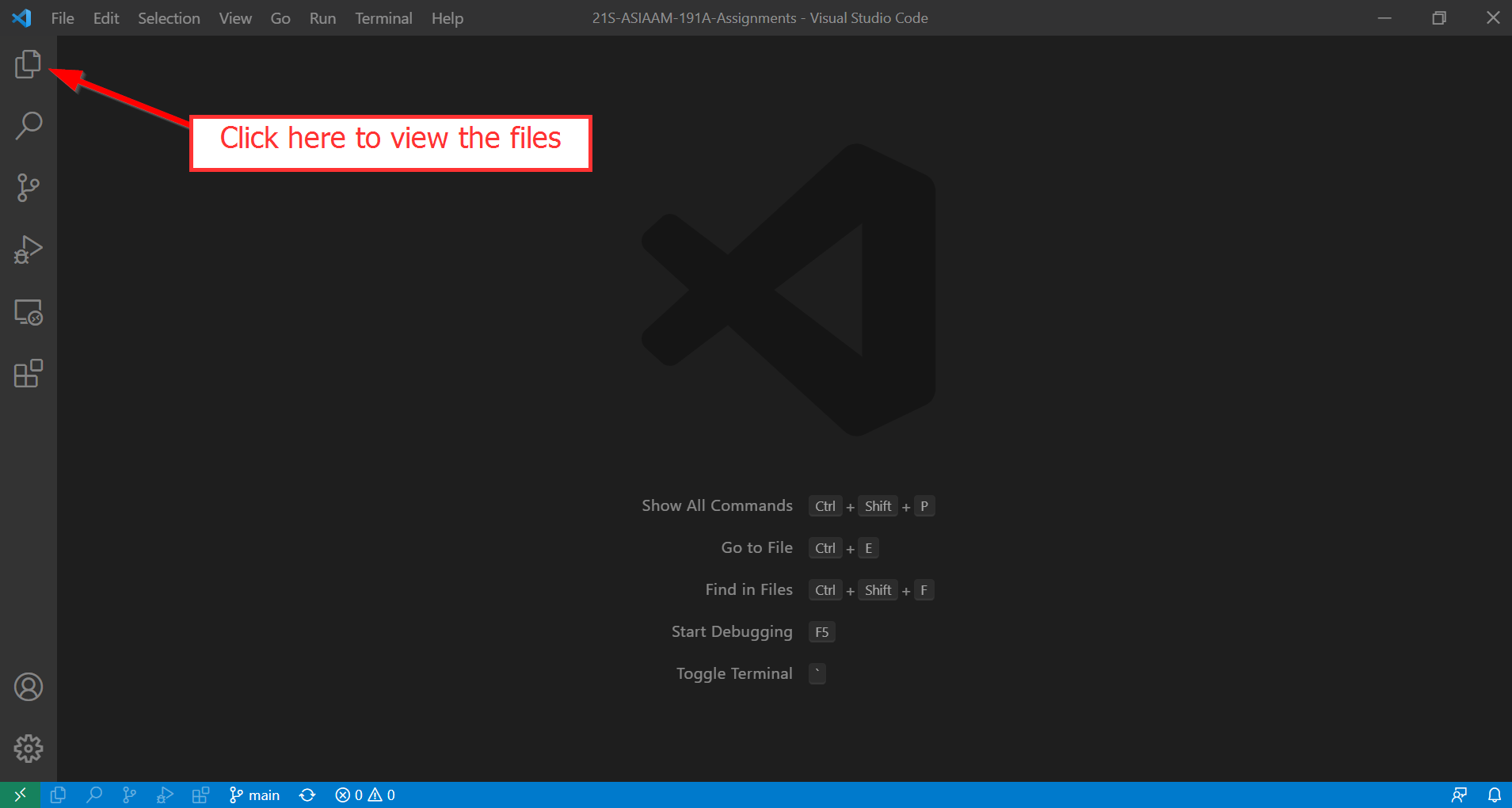Click the main branch in status bar
Image resolution: width=1512 pixels, height=808 pixels.
[x=254, y=795]
